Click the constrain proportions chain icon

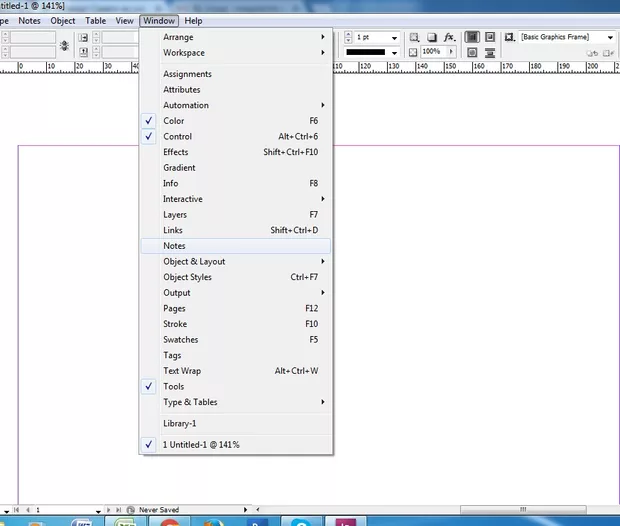[x=65, y=45]
